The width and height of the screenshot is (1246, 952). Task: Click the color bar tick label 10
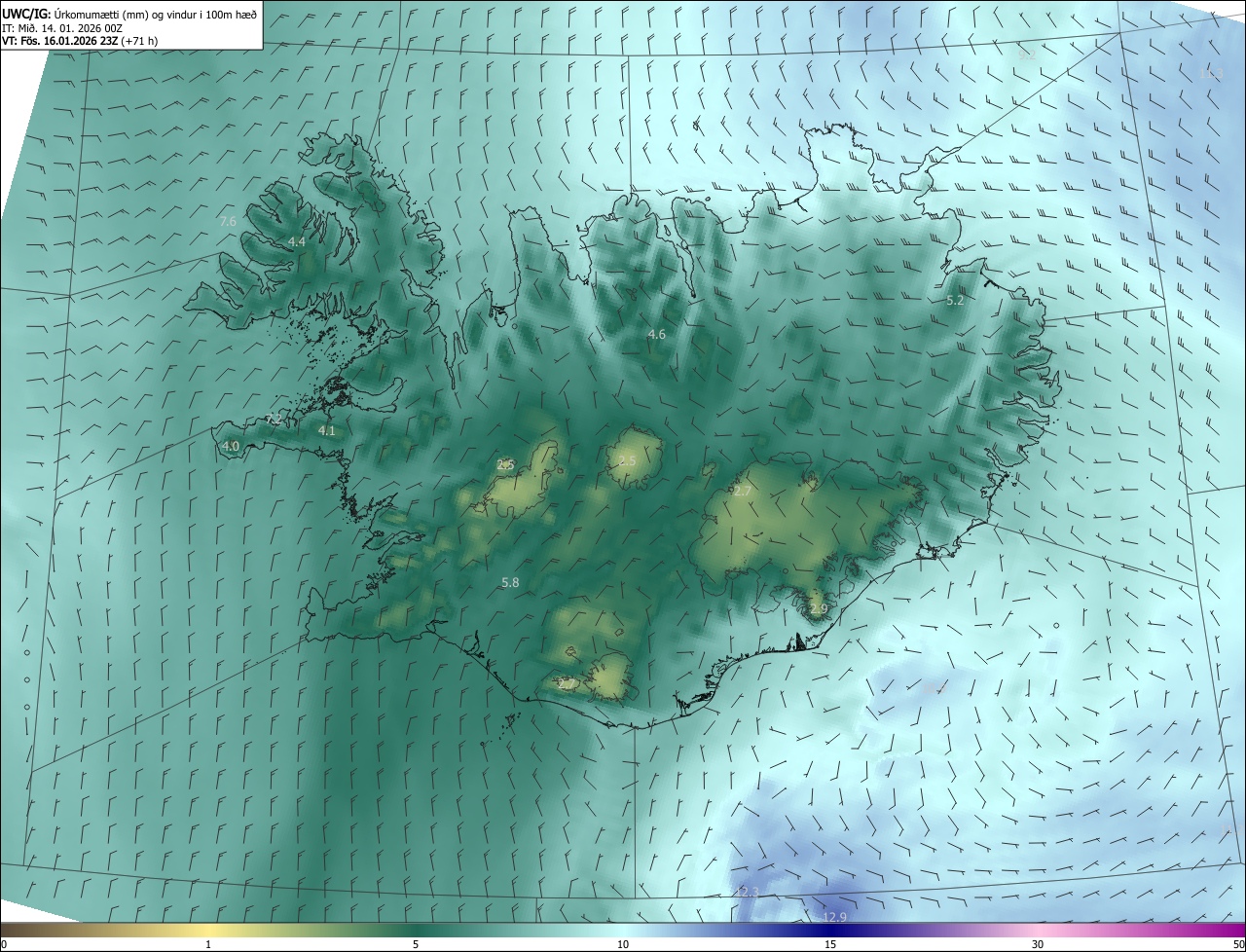623,944
